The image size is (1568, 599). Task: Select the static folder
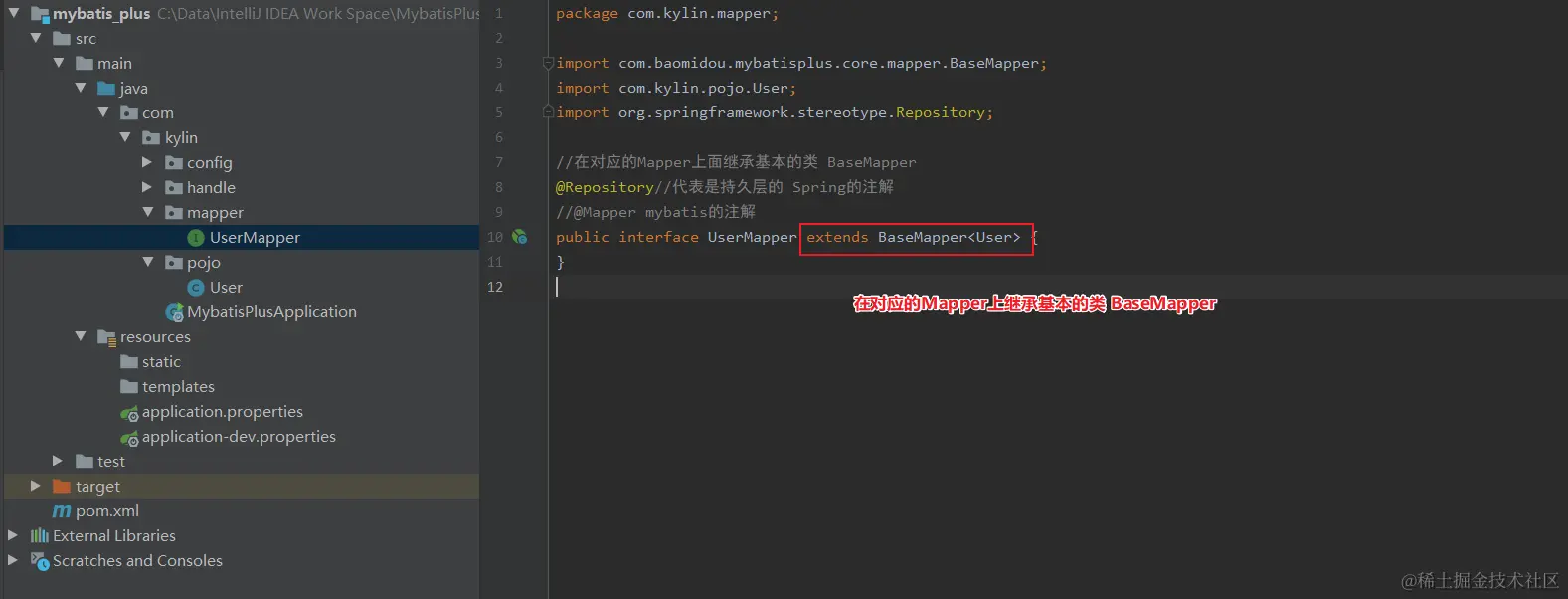[x=161, y=361]
